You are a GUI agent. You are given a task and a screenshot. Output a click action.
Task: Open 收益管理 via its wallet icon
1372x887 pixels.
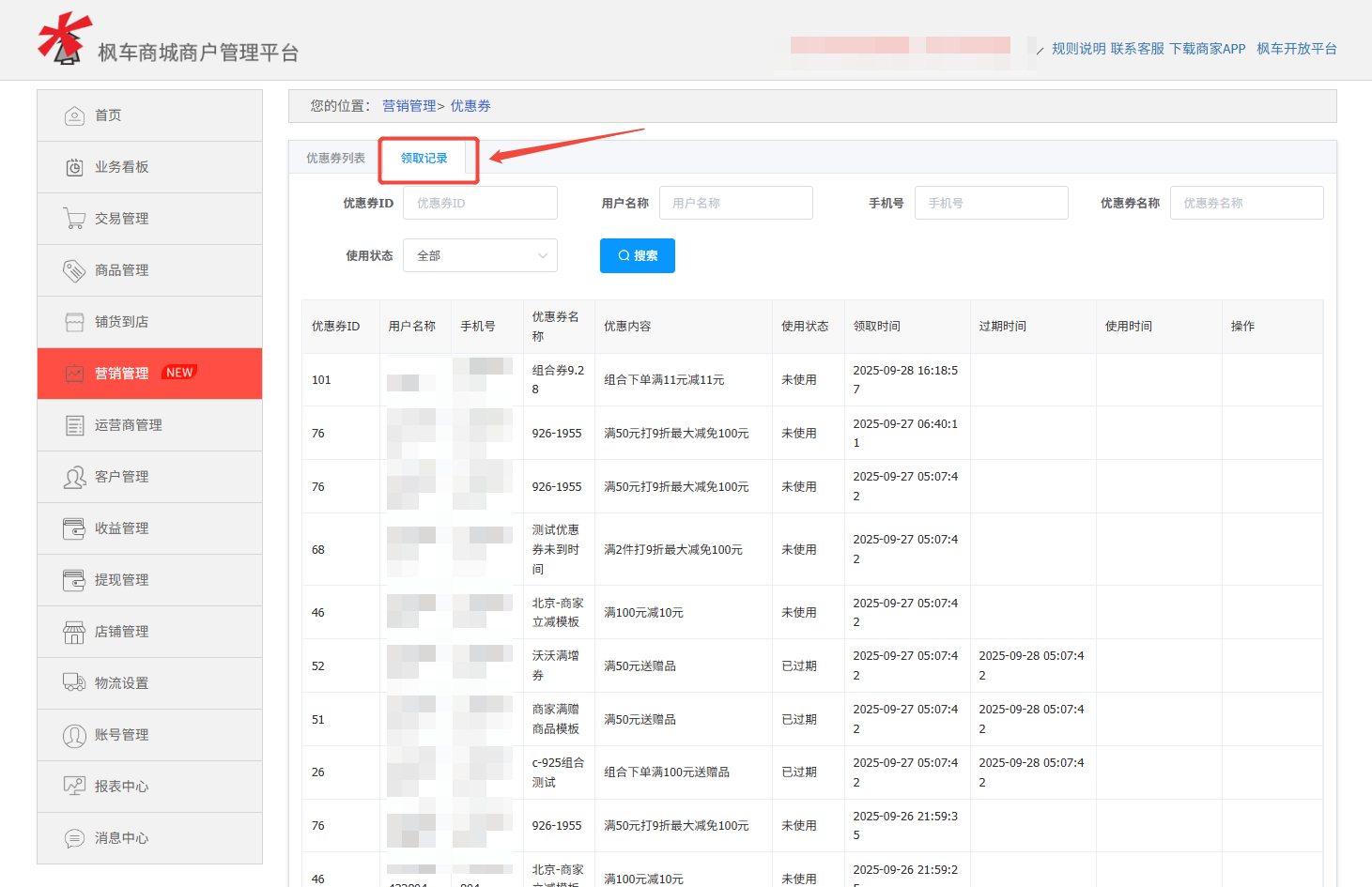[x=75, y=528]
